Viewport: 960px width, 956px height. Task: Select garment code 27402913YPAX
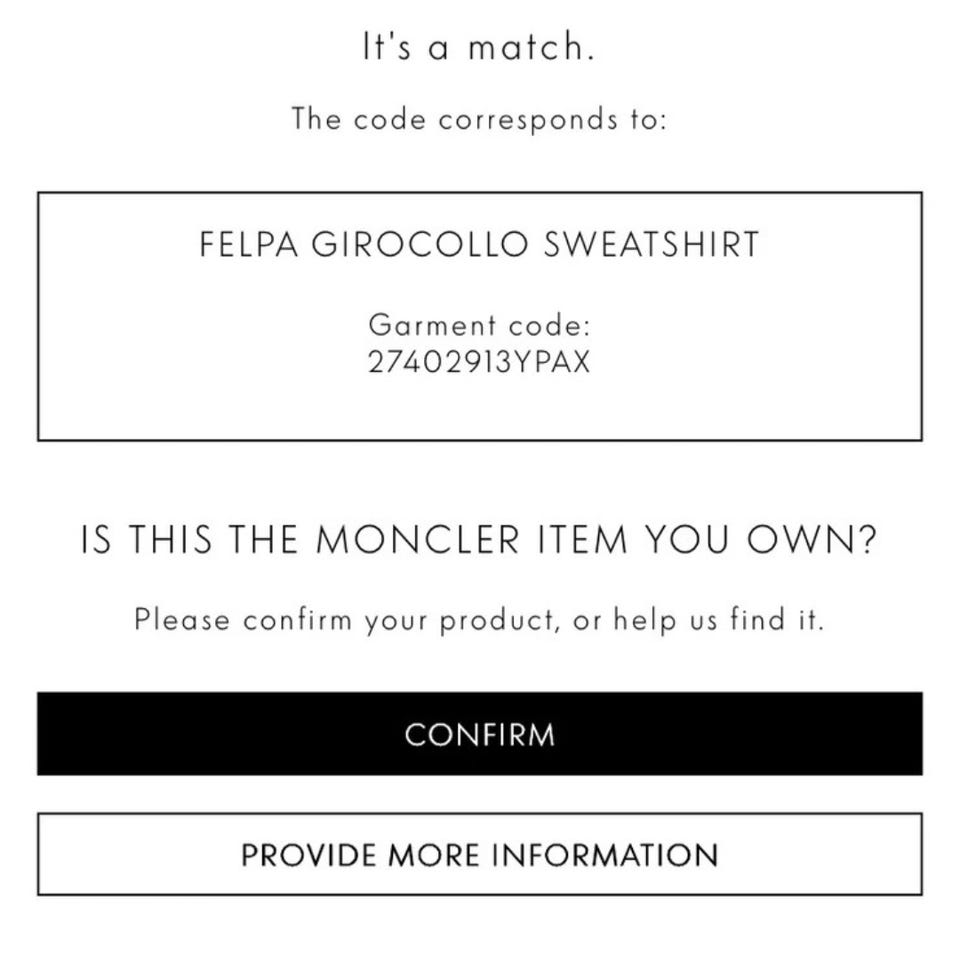479,361
